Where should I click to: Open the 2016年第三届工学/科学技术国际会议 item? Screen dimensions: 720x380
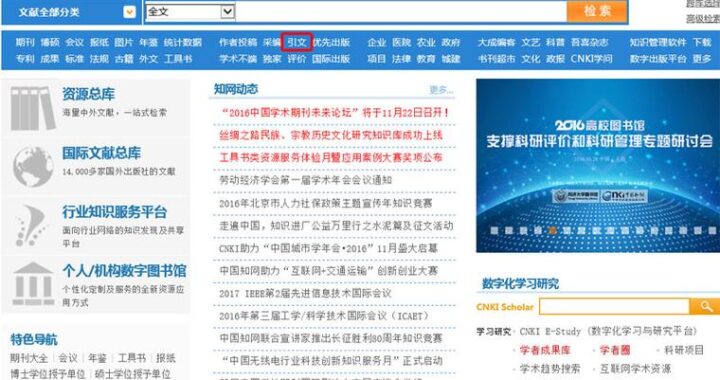[x=324, y=316]
